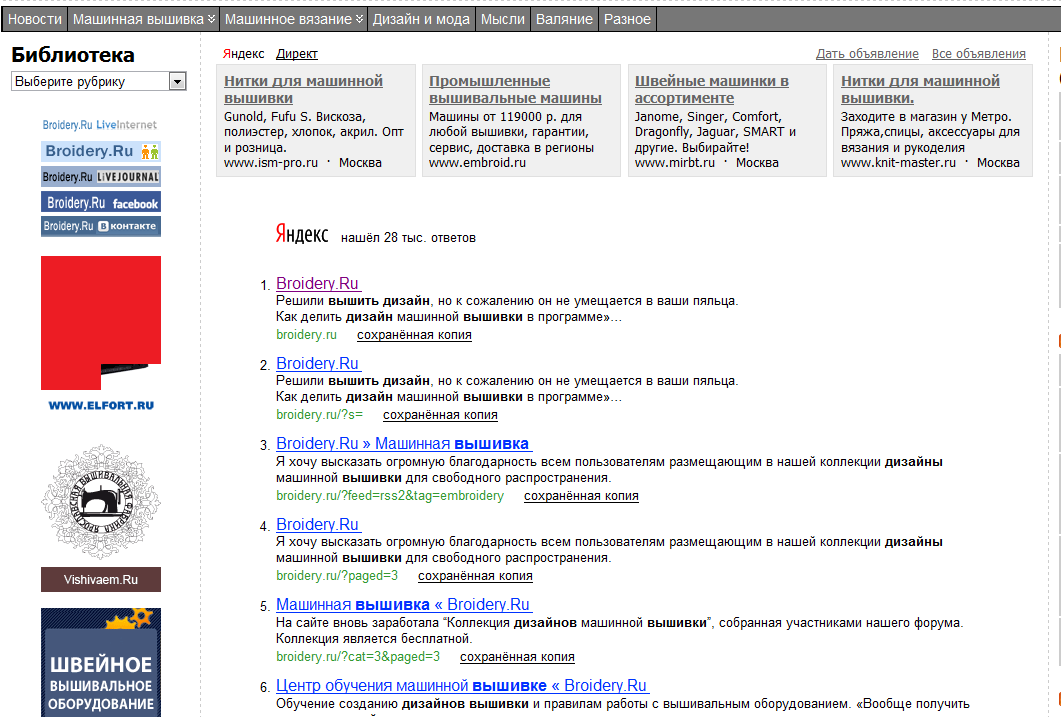Open result Центр обучения машинной вышивке

(x=462, y=686)
